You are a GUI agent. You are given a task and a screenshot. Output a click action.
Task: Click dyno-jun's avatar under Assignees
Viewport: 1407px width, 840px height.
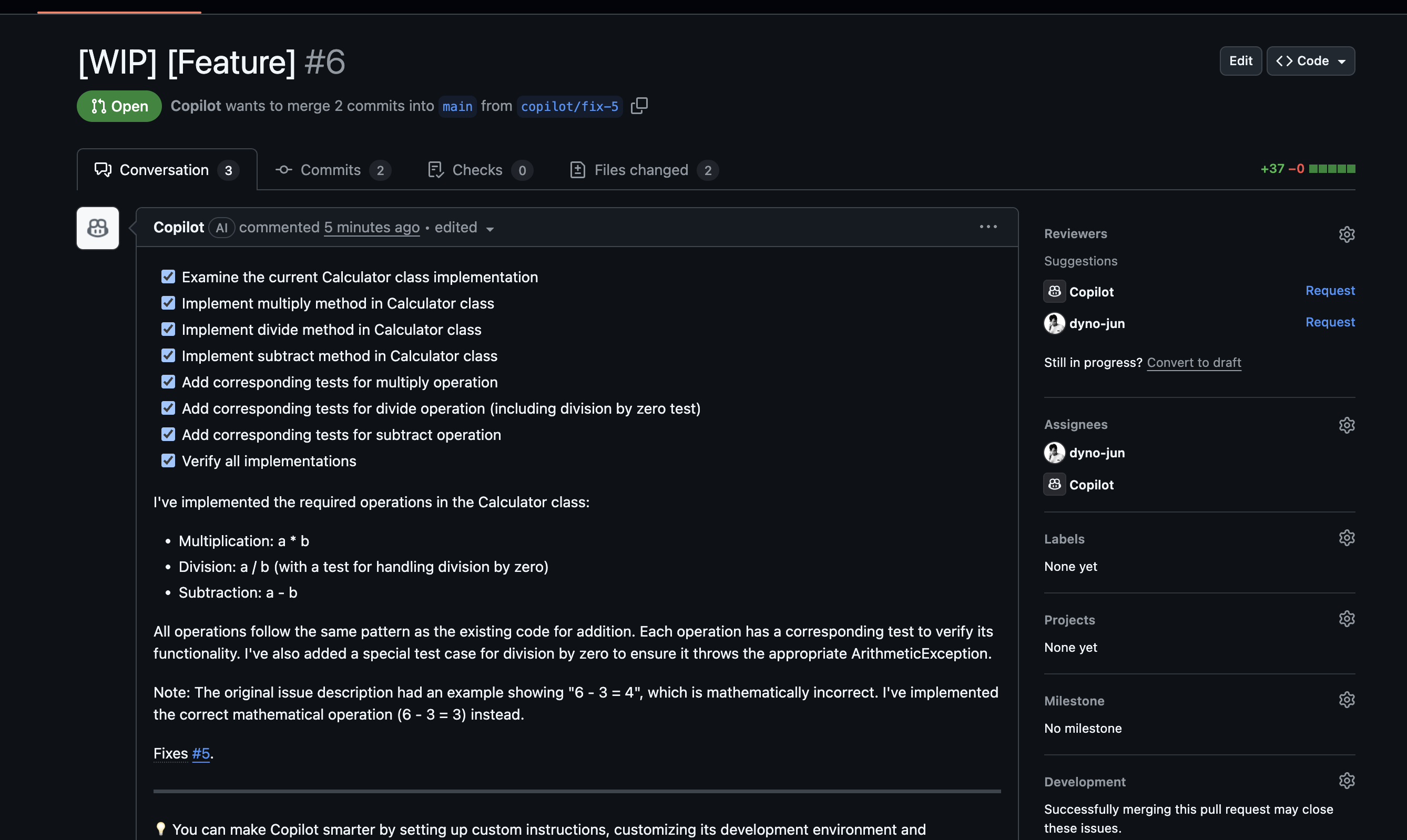click(x=1054, y=452)
